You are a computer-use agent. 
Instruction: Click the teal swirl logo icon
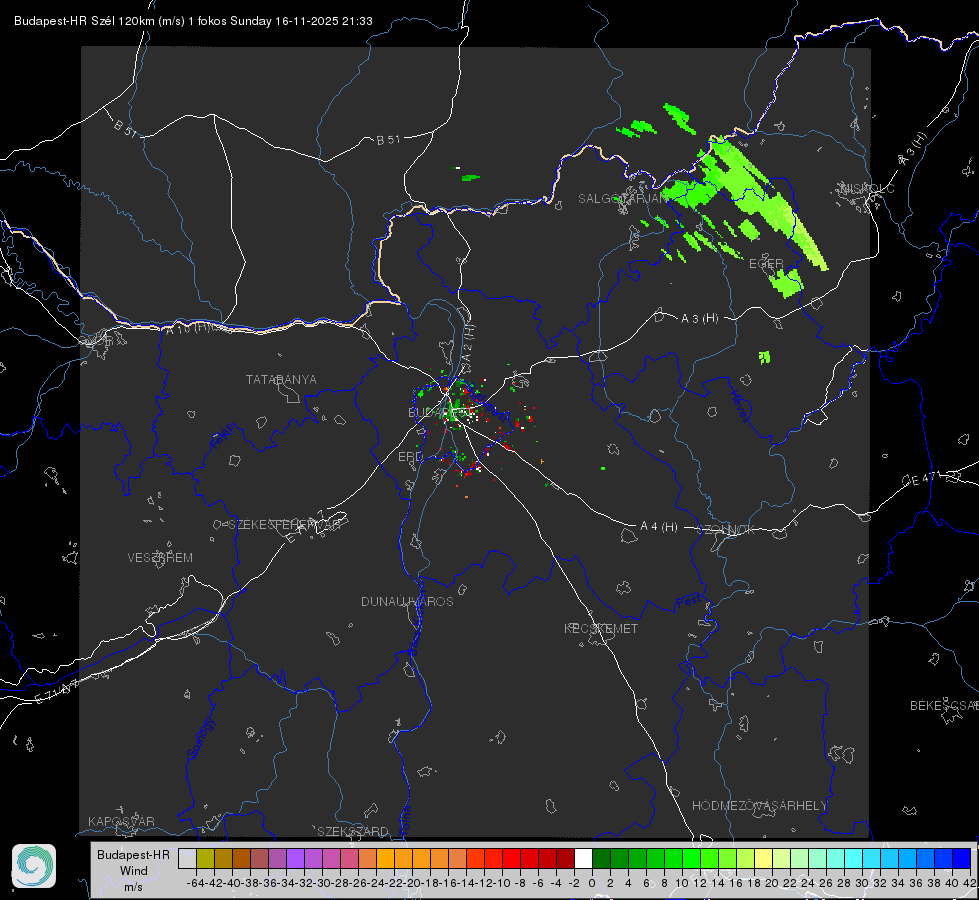[x=34, y=866]
